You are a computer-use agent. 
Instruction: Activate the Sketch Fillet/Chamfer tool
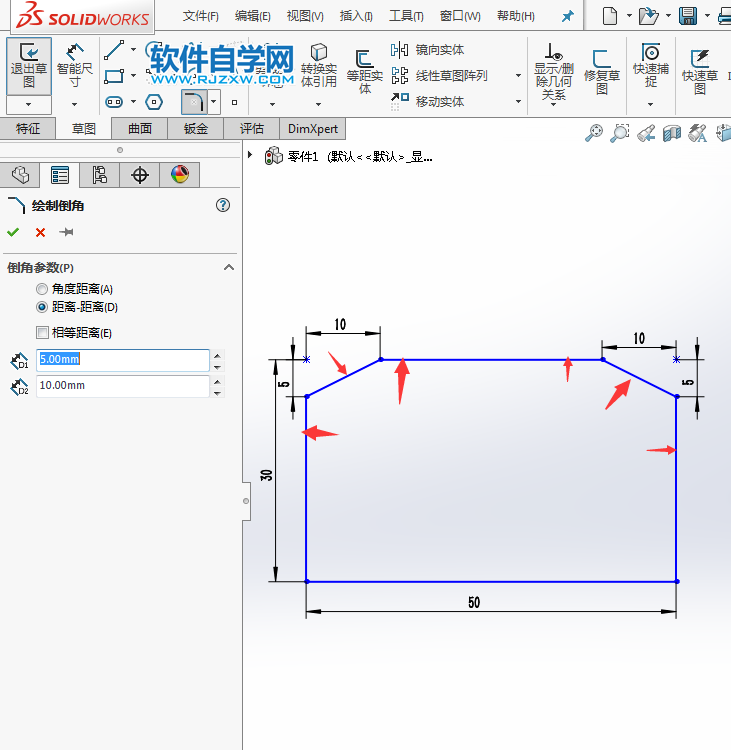coord(193,102)
